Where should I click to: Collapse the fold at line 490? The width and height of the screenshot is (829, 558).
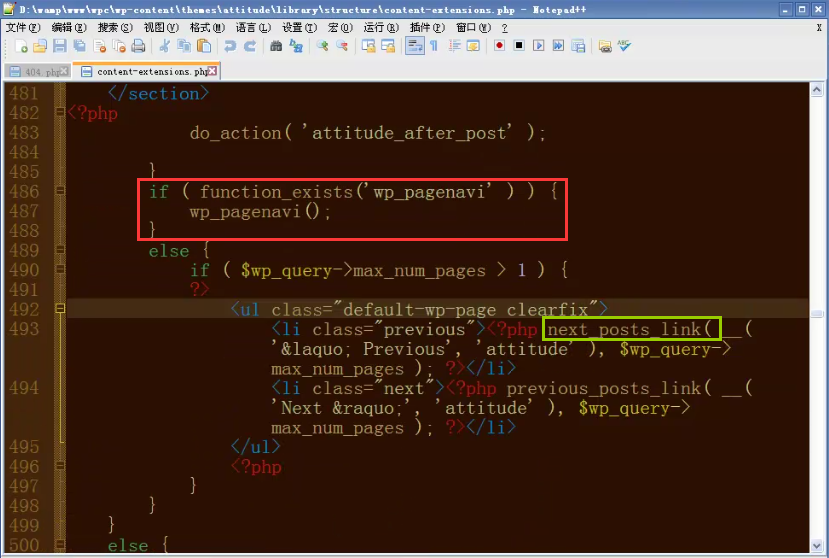[x=60, y=269]
